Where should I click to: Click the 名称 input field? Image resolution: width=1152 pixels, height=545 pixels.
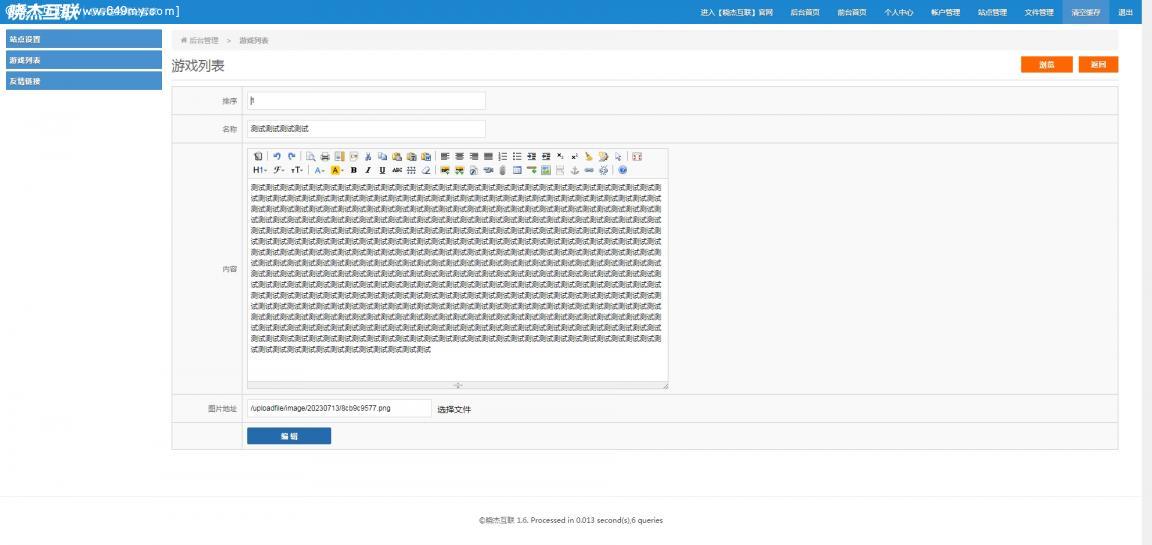coord(366,129)
